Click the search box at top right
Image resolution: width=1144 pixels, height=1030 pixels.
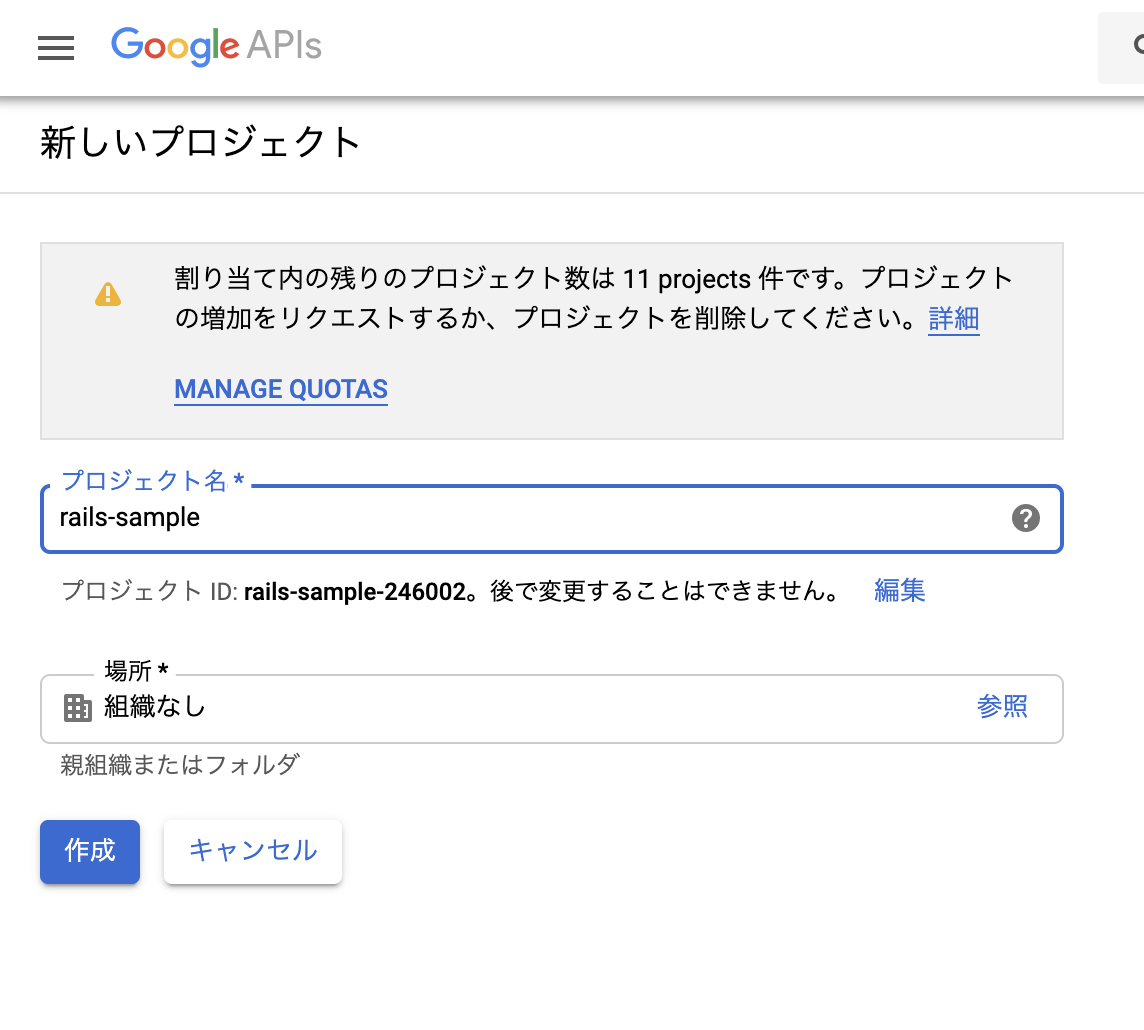click(1124, 47)
